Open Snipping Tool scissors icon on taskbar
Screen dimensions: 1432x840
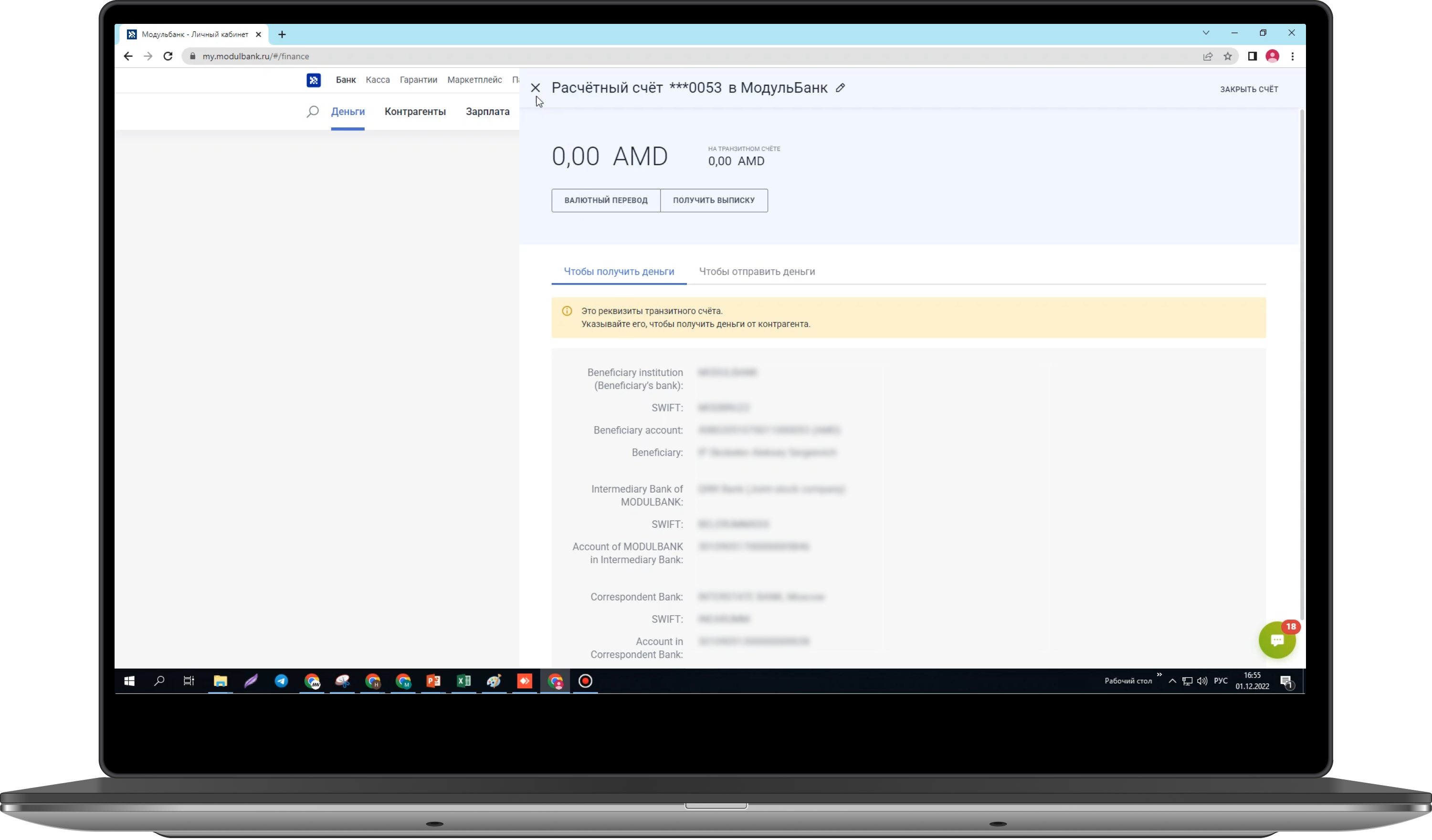342,682
